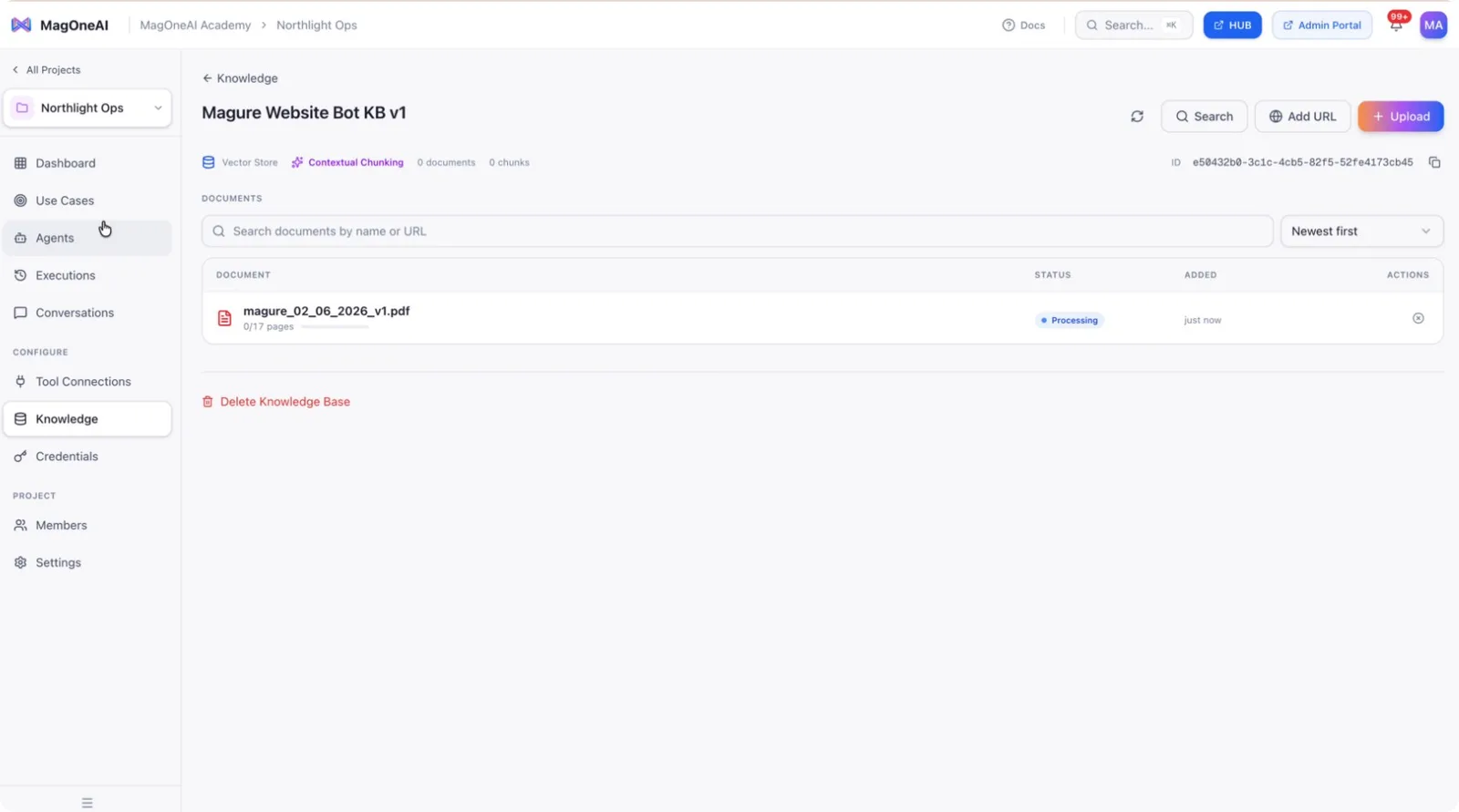Click the Search button beside Add URL
This screenshot has height=812, width=1459.
[x=1204, y=117]
